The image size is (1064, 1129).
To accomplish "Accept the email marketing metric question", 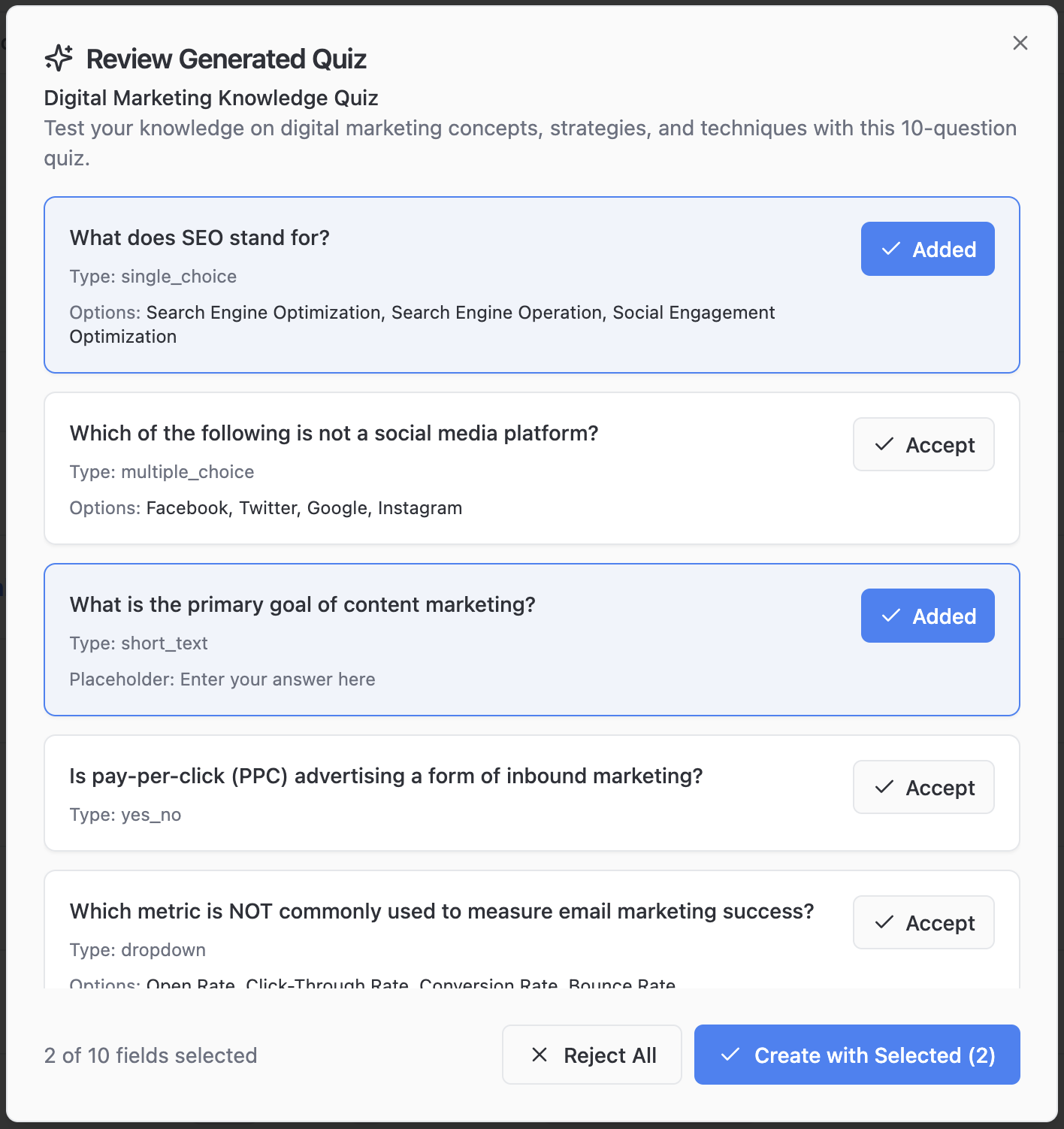I will tap(923, 922).
